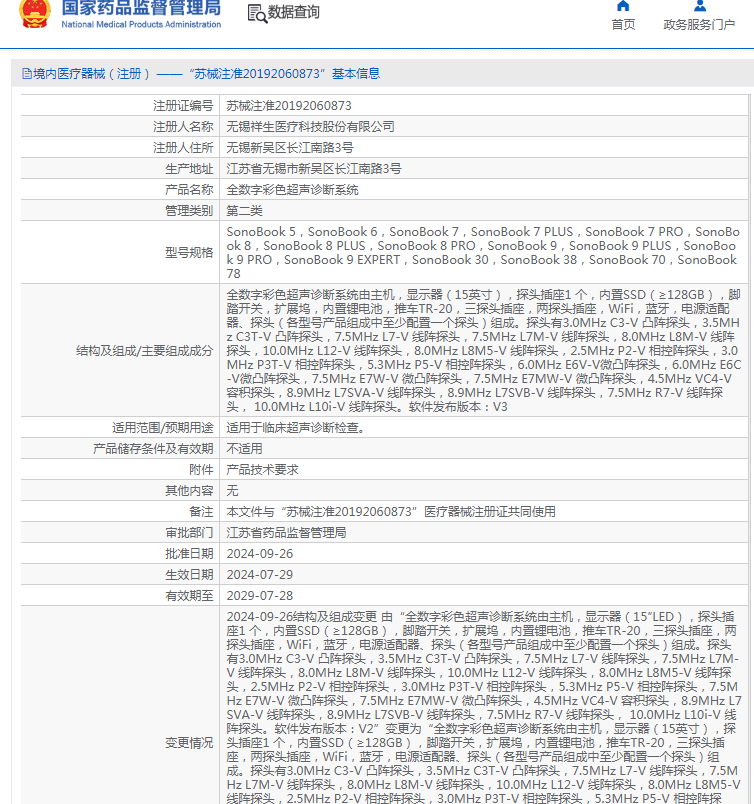Click the 其他内容 value 无
Screen dimensions: 754x804
(232, 491)
